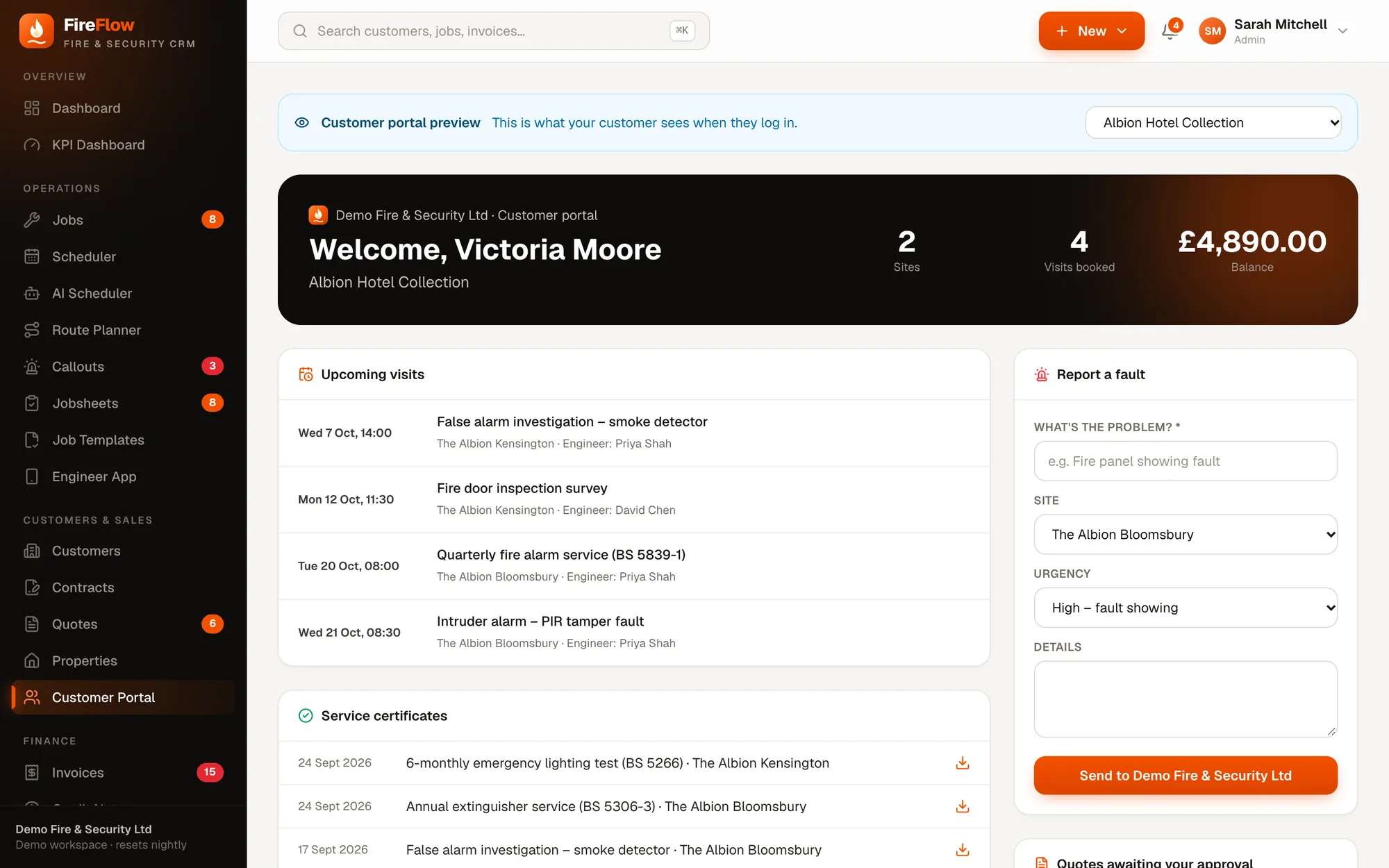The image size is (1389, 868).
Task: Click the Callouts siren icon in sidebar
Action: coord(32,367)
